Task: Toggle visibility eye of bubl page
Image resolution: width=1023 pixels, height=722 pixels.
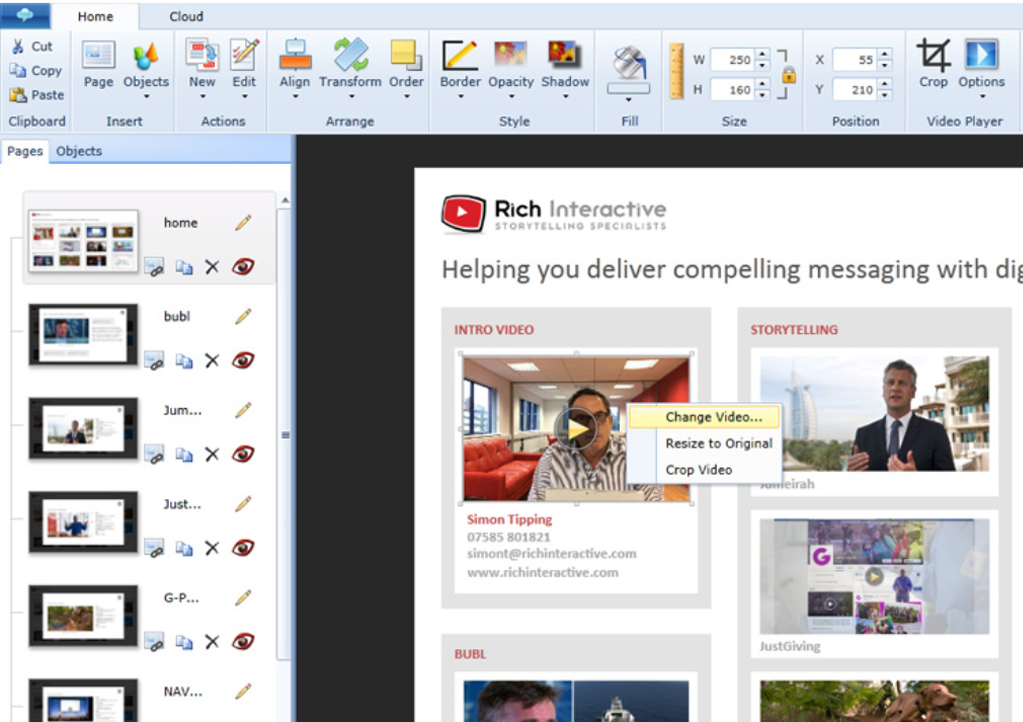Action: pos(243,361)
